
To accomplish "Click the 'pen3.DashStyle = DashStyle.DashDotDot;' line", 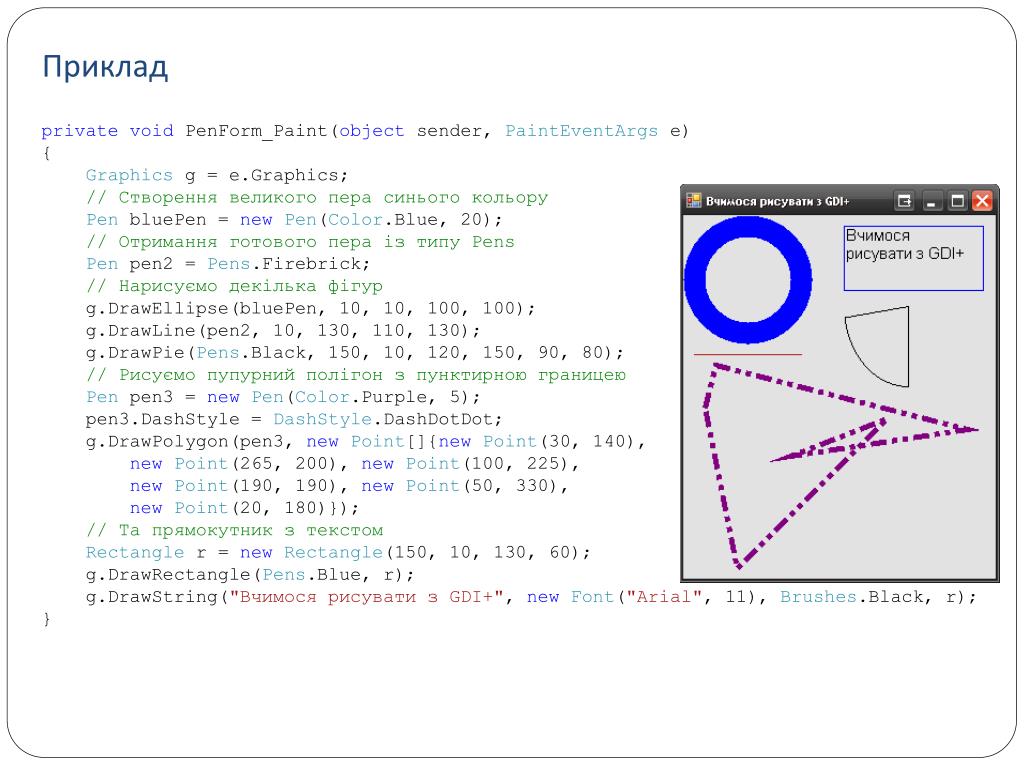I will (294, 420).
